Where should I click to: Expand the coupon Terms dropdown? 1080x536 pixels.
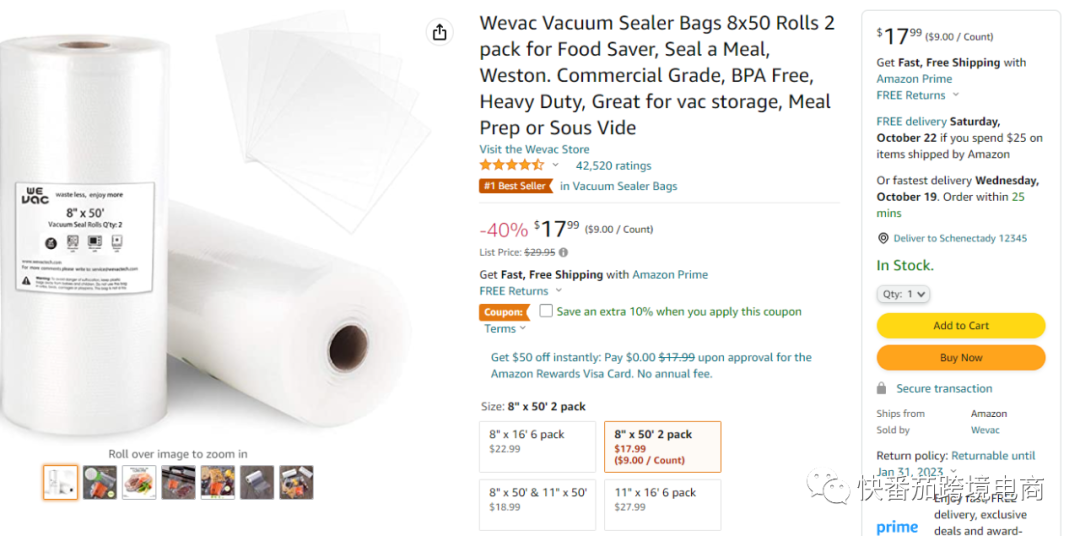point(505,329)
